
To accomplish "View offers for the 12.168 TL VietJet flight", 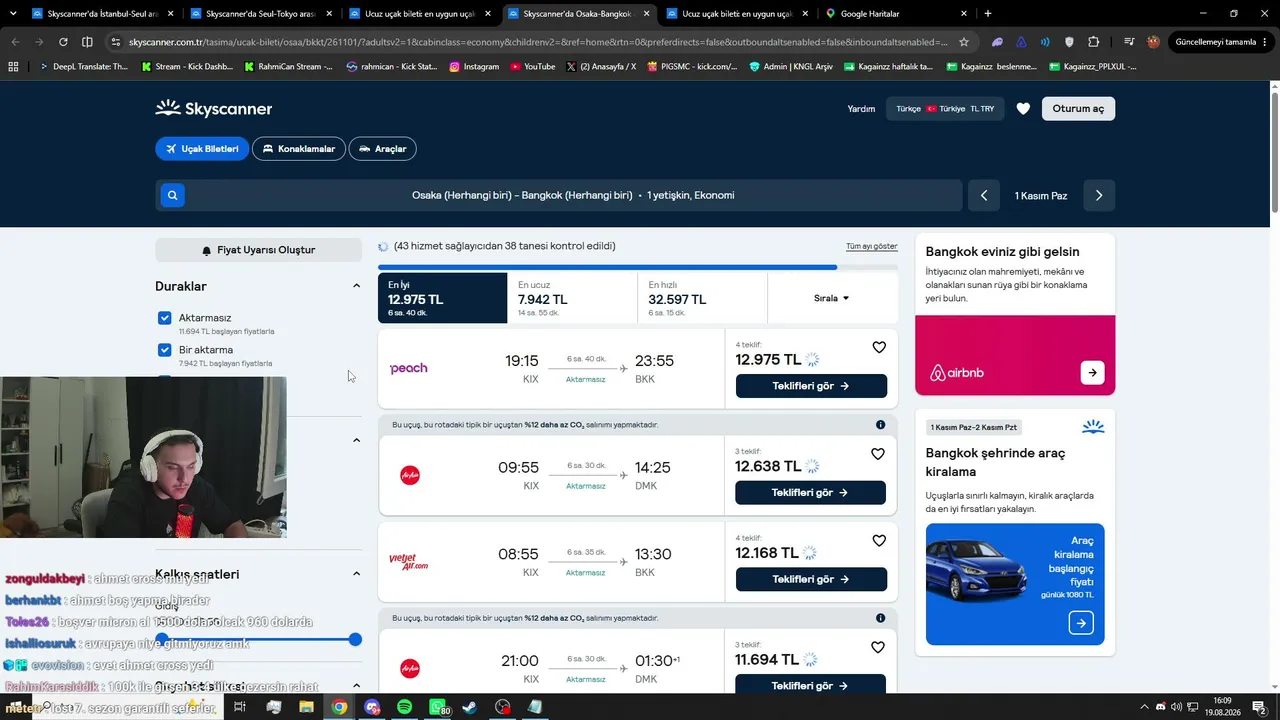I will click(811, 579).
